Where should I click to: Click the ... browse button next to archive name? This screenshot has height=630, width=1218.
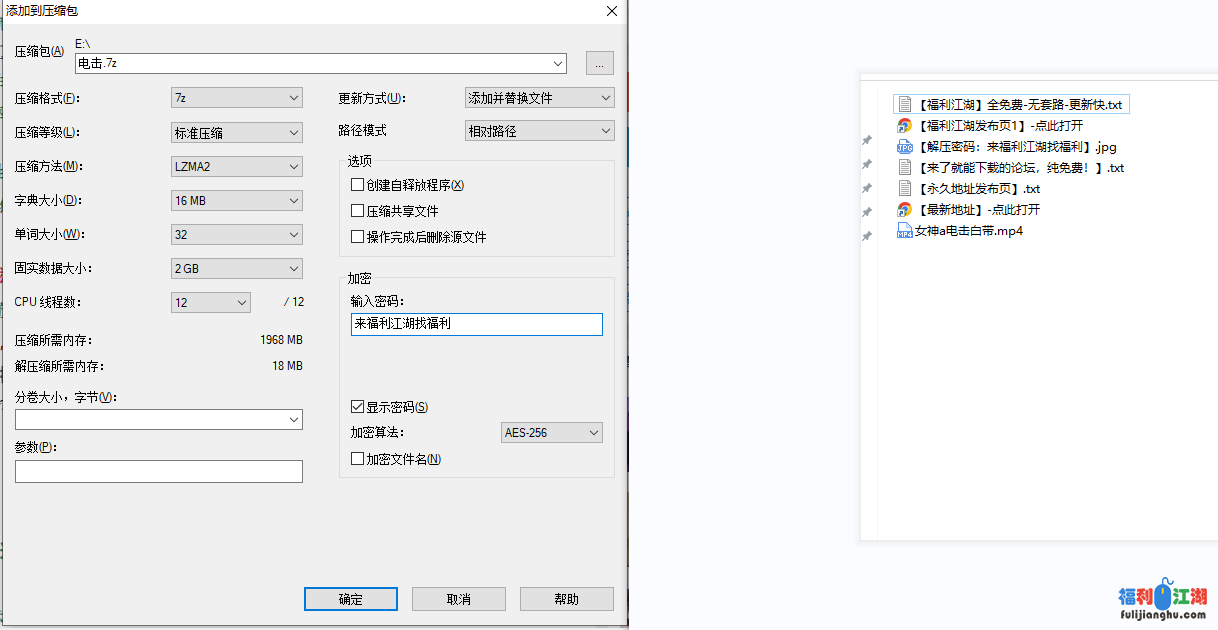599,62
